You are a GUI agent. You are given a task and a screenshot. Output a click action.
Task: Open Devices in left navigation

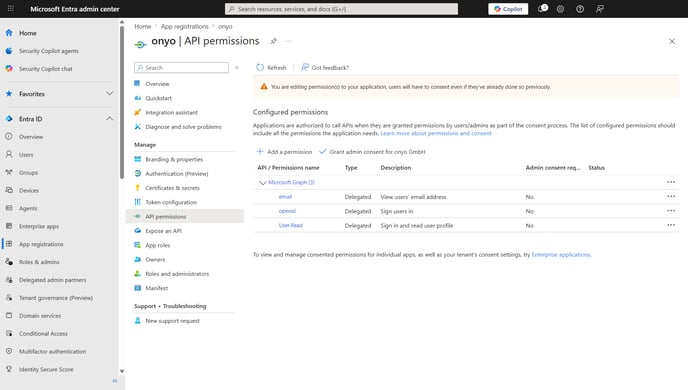pos(29,190)
